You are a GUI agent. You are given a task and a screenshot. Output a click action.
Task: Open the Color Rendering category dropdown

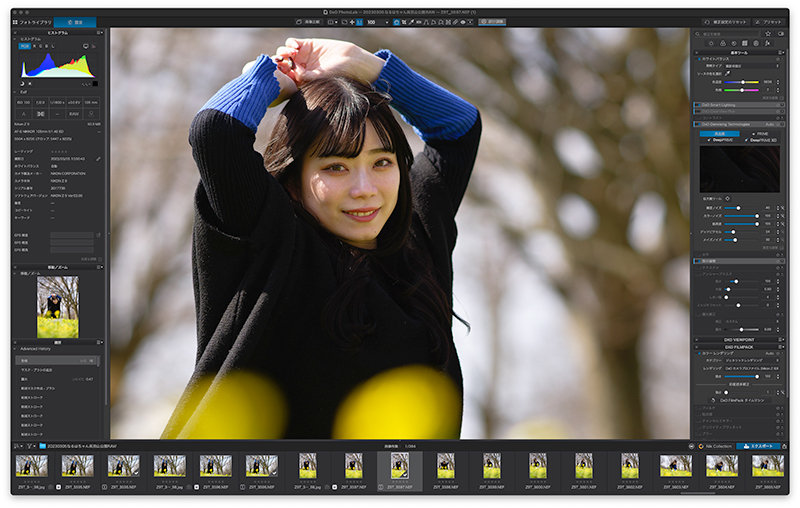click(x=752, y=361)
